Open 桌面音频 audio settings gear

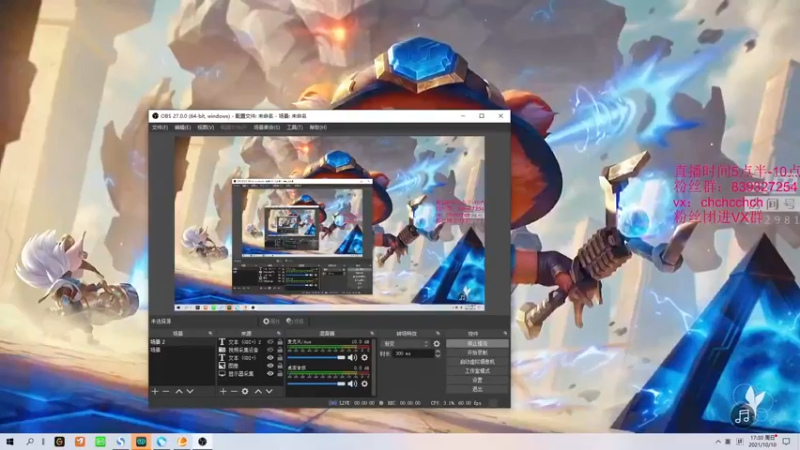[364, 384]
